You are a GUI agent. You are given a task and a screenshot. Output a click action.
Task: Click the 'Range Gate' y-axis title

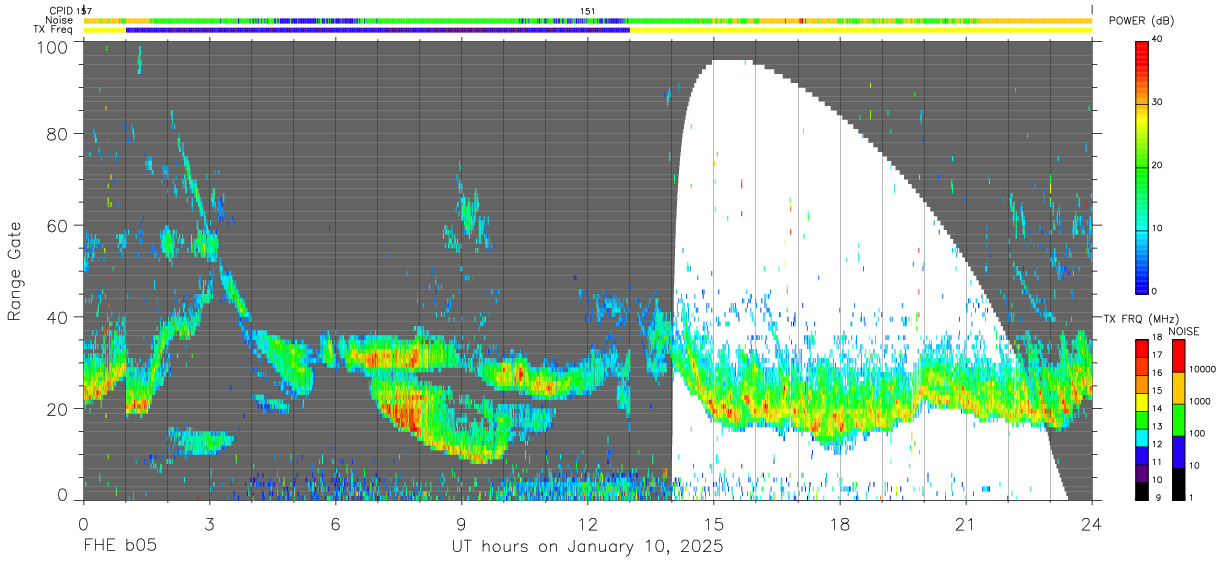pos(15,271)
